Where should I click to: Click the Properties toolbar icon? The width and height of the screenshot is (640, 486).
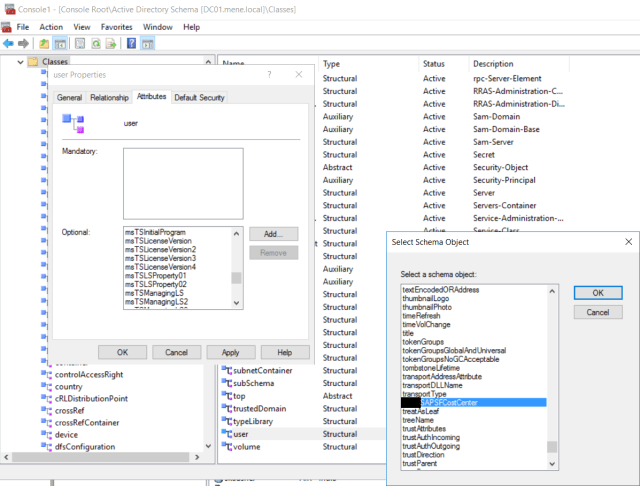tap(78, 44)
